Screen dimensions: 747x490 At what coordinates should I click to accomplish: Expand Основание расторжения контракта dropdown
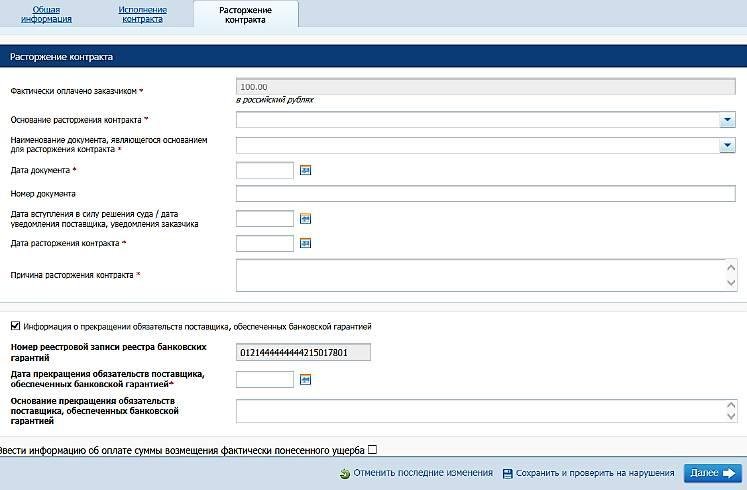point(727,120)
